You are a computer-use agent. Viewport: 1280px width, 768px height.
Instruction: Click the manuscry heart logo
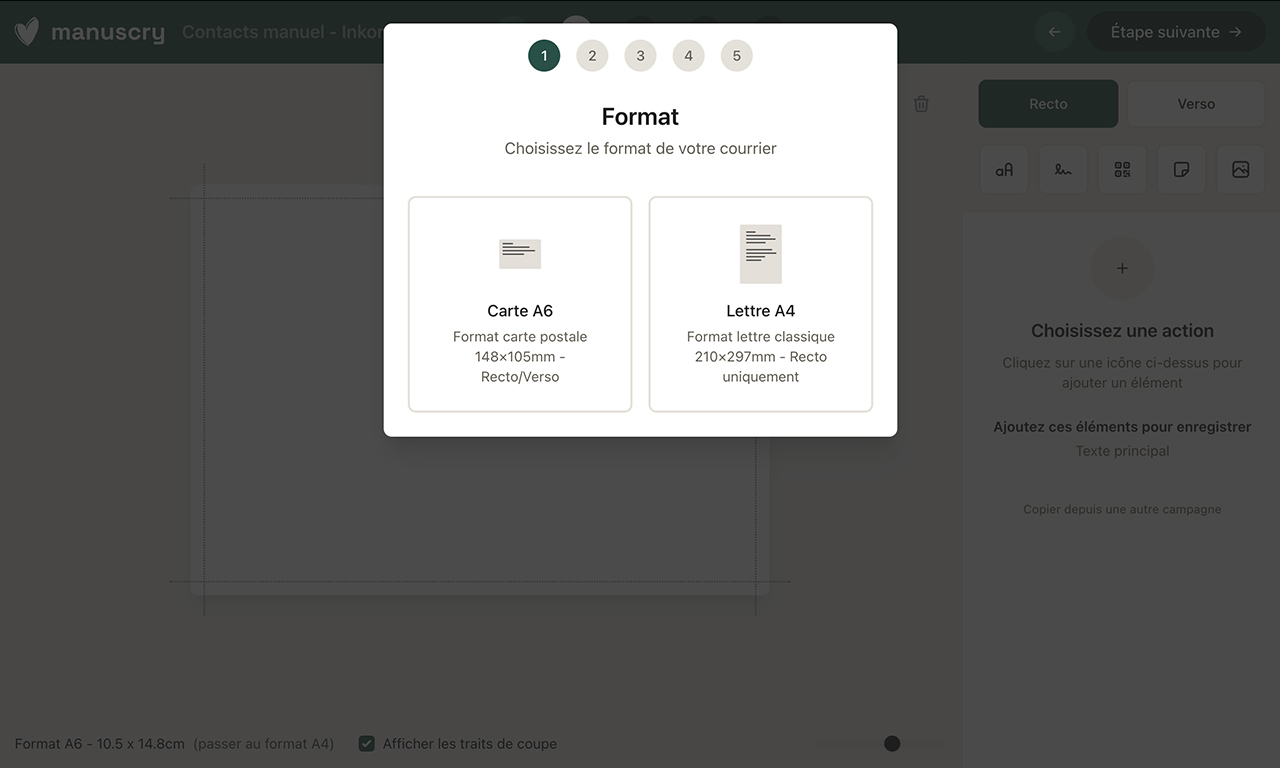coord(27,32)
